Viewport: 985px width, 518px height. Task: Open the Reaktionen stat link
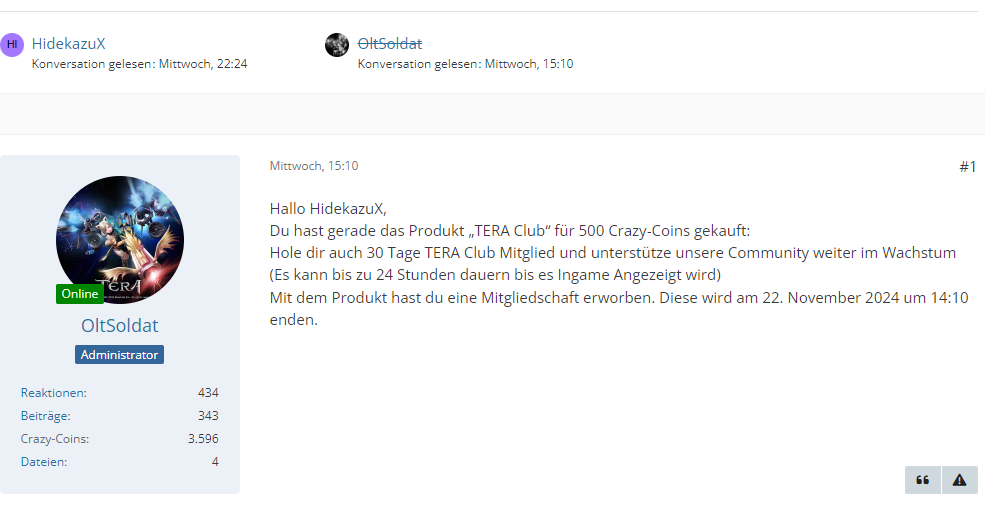click(53, 392)
